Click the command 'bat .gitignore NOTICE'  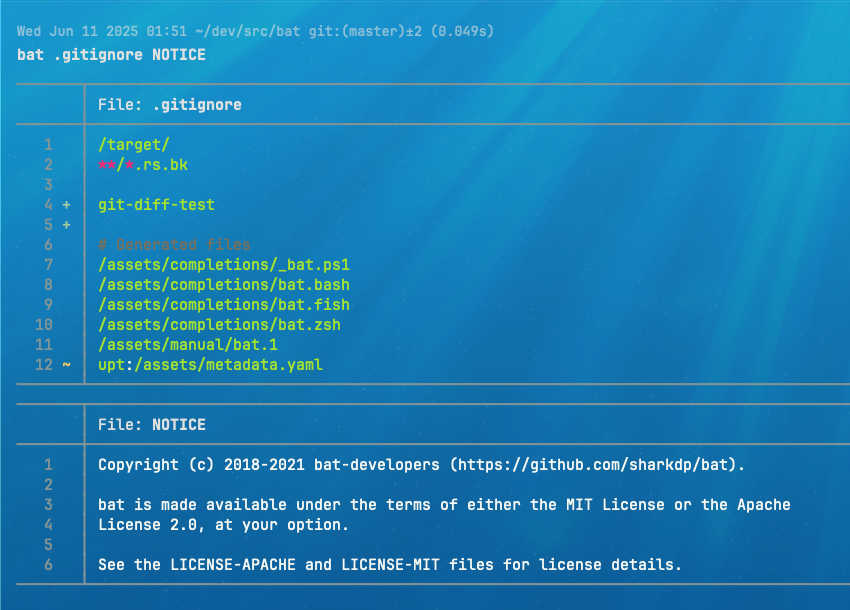tap(111, 55)
